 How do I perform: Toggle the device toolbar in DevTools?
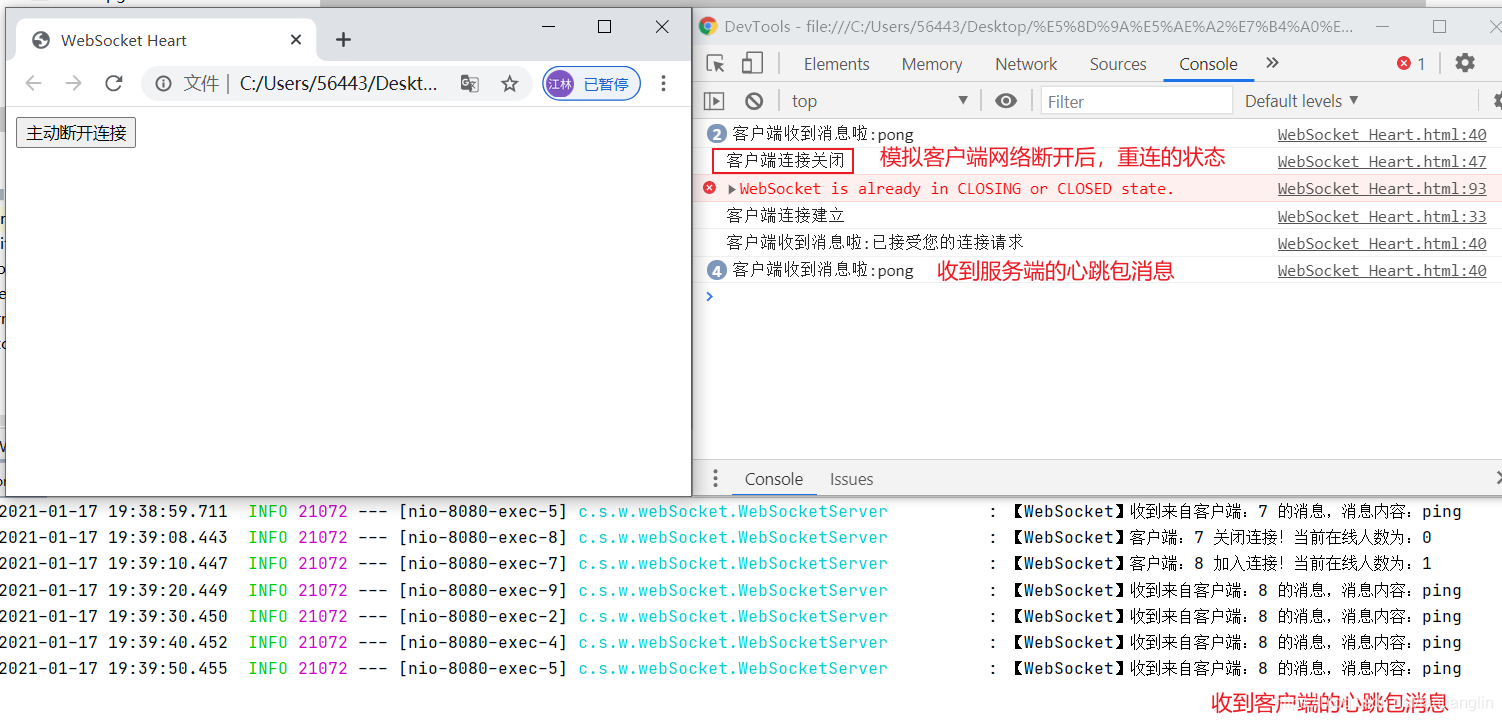752,64
